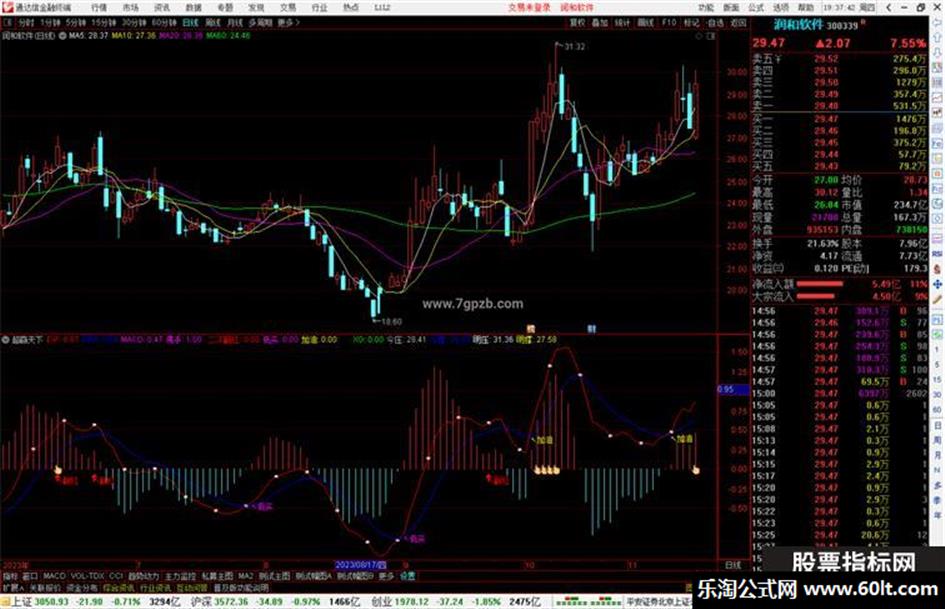Open the 功能 menu

706,8
